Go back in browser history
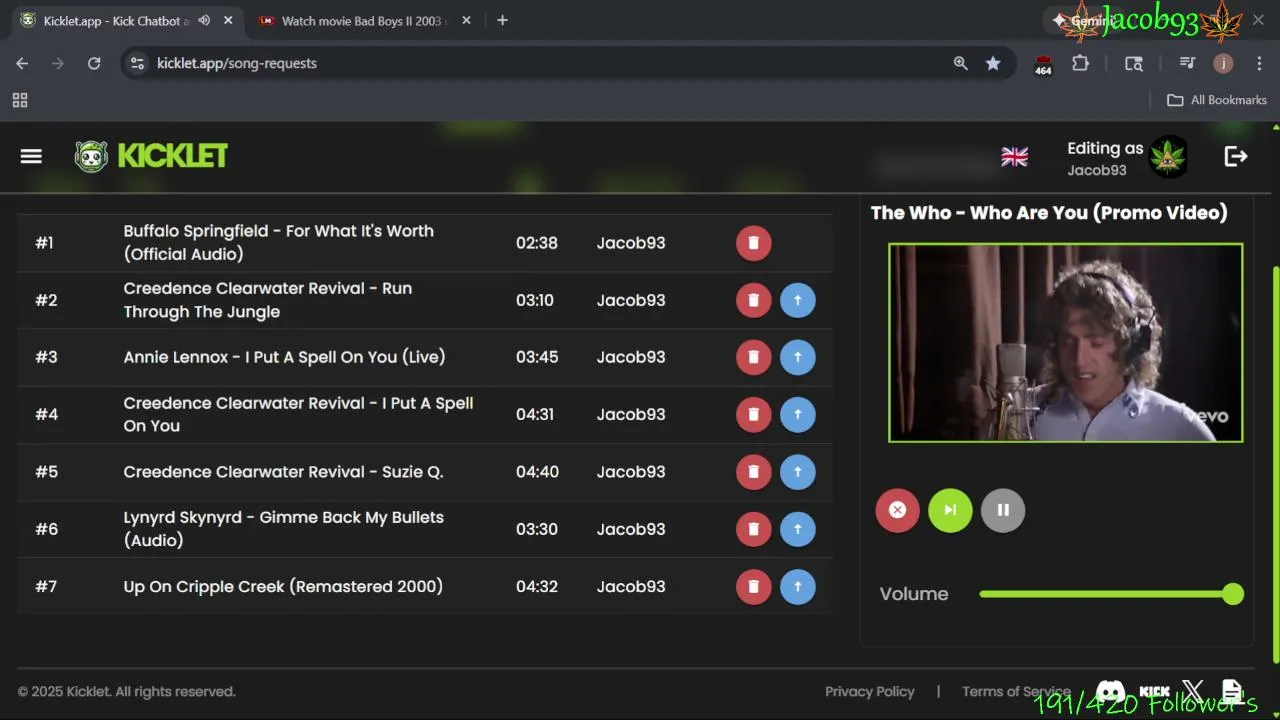Screen dimensions: 1280x720 (x=22, y=63)
